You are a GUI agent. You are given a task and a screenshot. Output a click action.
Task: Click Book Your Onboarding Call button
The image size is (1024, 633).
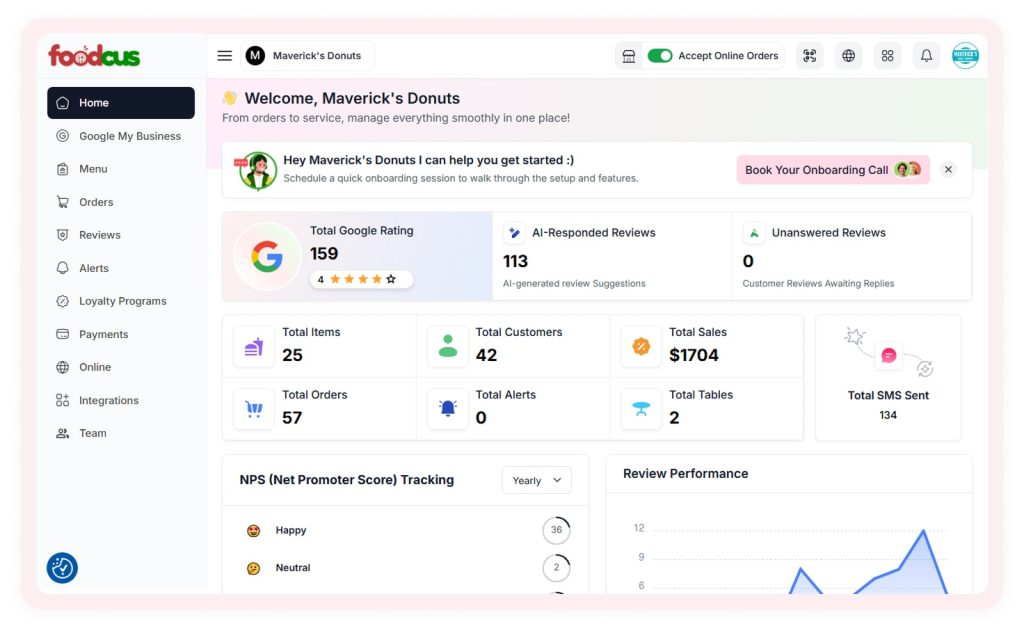click(832, 170)
